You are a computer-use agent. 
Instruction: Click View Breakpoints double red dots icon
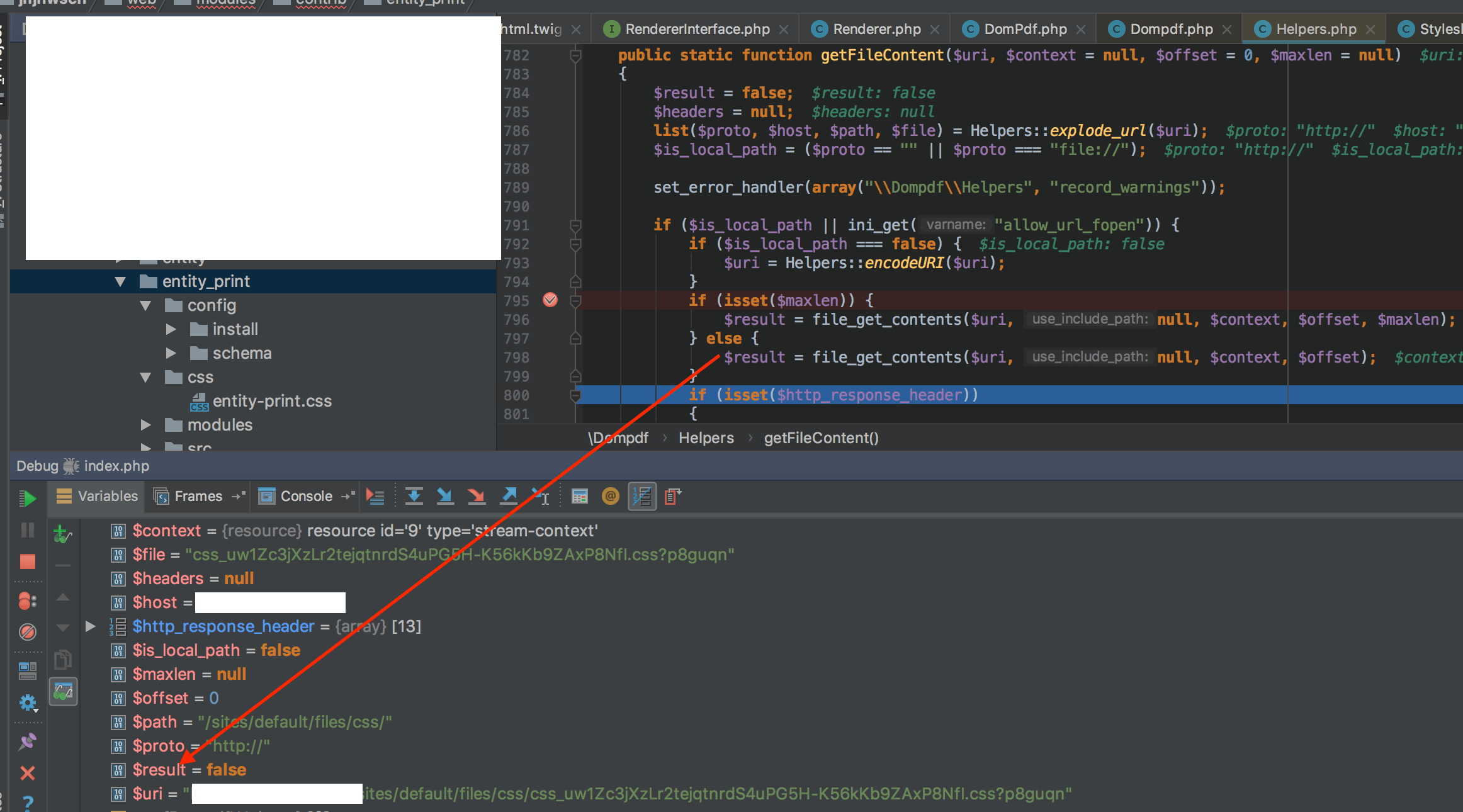pyautogui.click(x=27, y=601)
